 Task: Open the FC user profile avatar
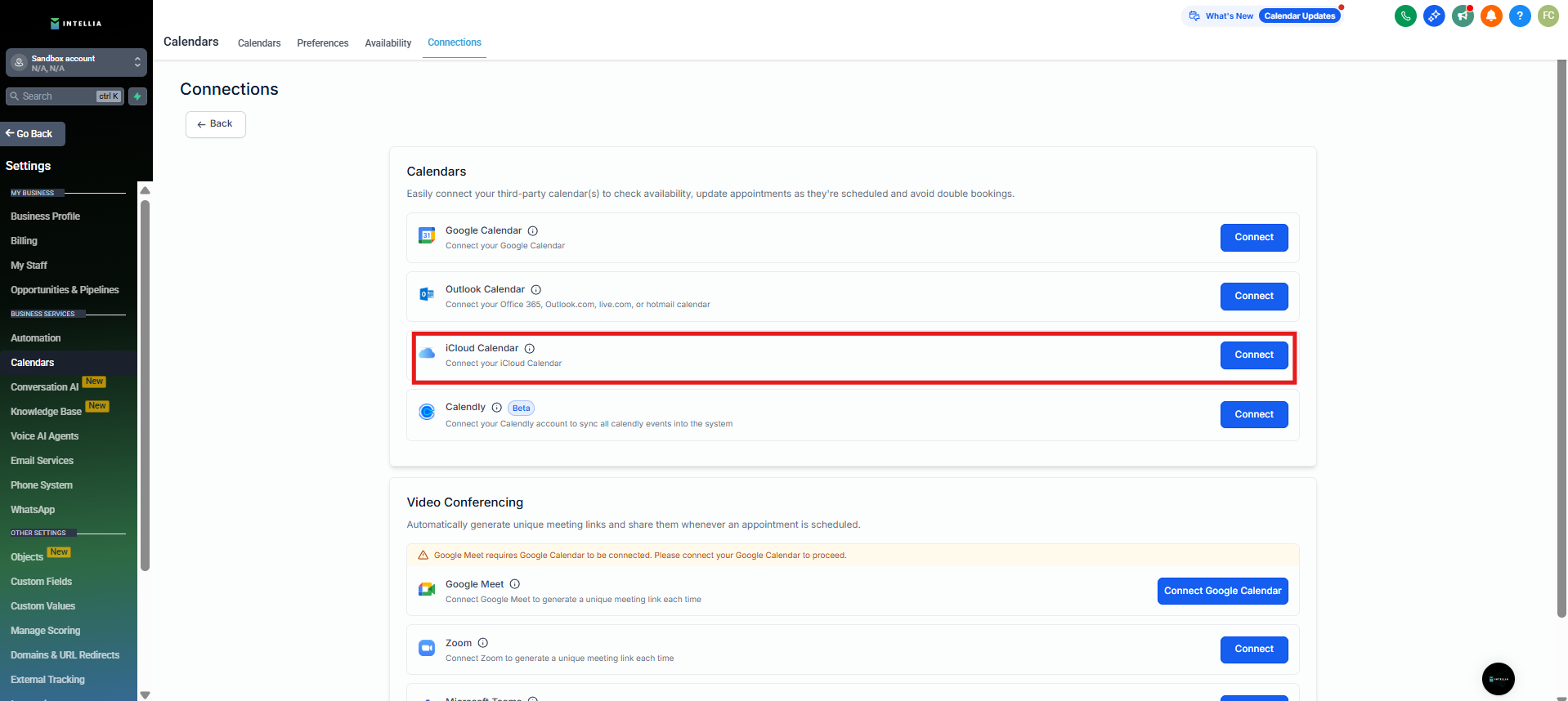coord(1548,16)
